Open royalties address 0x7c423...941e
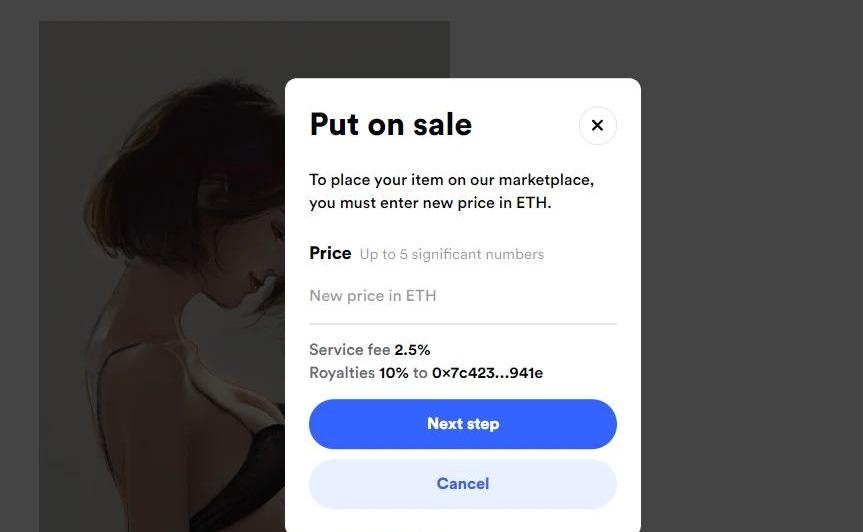 [487, 373]
